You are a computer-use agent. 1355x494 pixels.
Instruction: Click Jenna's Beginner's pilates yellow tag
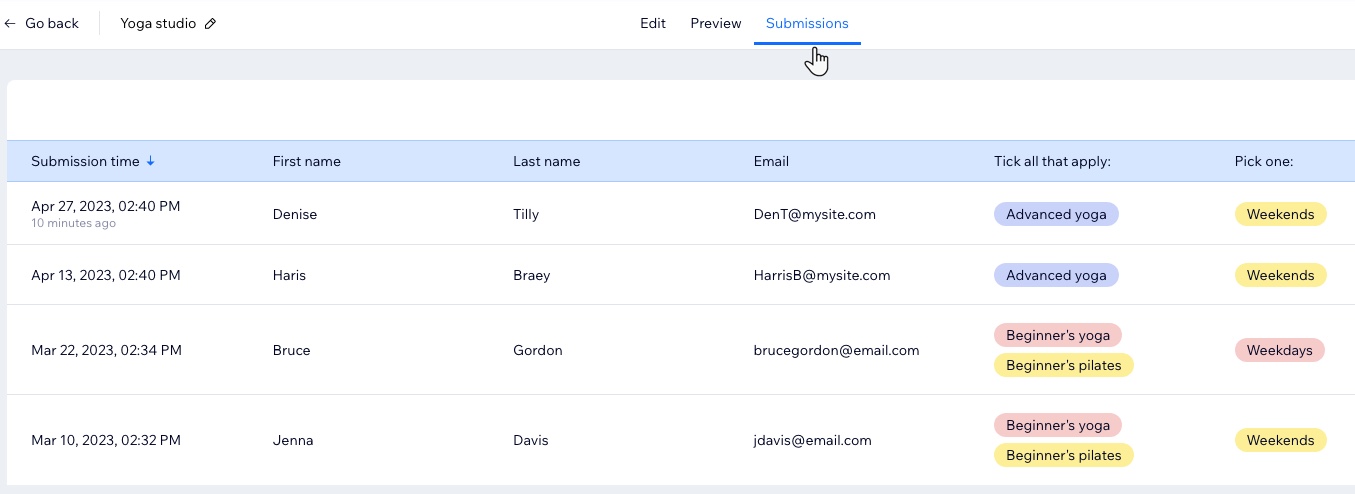tap(1064, 455)
